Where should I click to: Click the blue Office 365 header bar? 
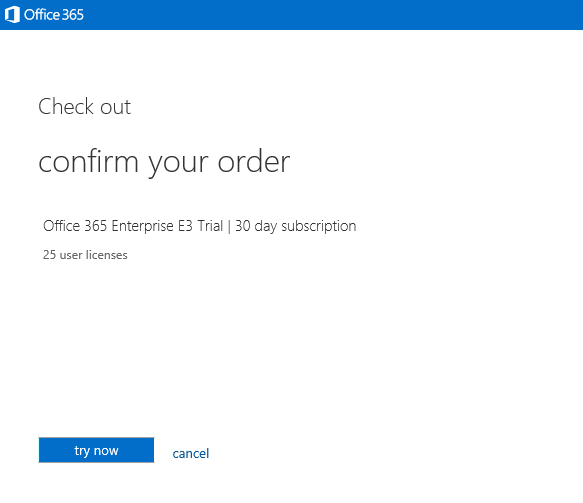click(292, 15)
